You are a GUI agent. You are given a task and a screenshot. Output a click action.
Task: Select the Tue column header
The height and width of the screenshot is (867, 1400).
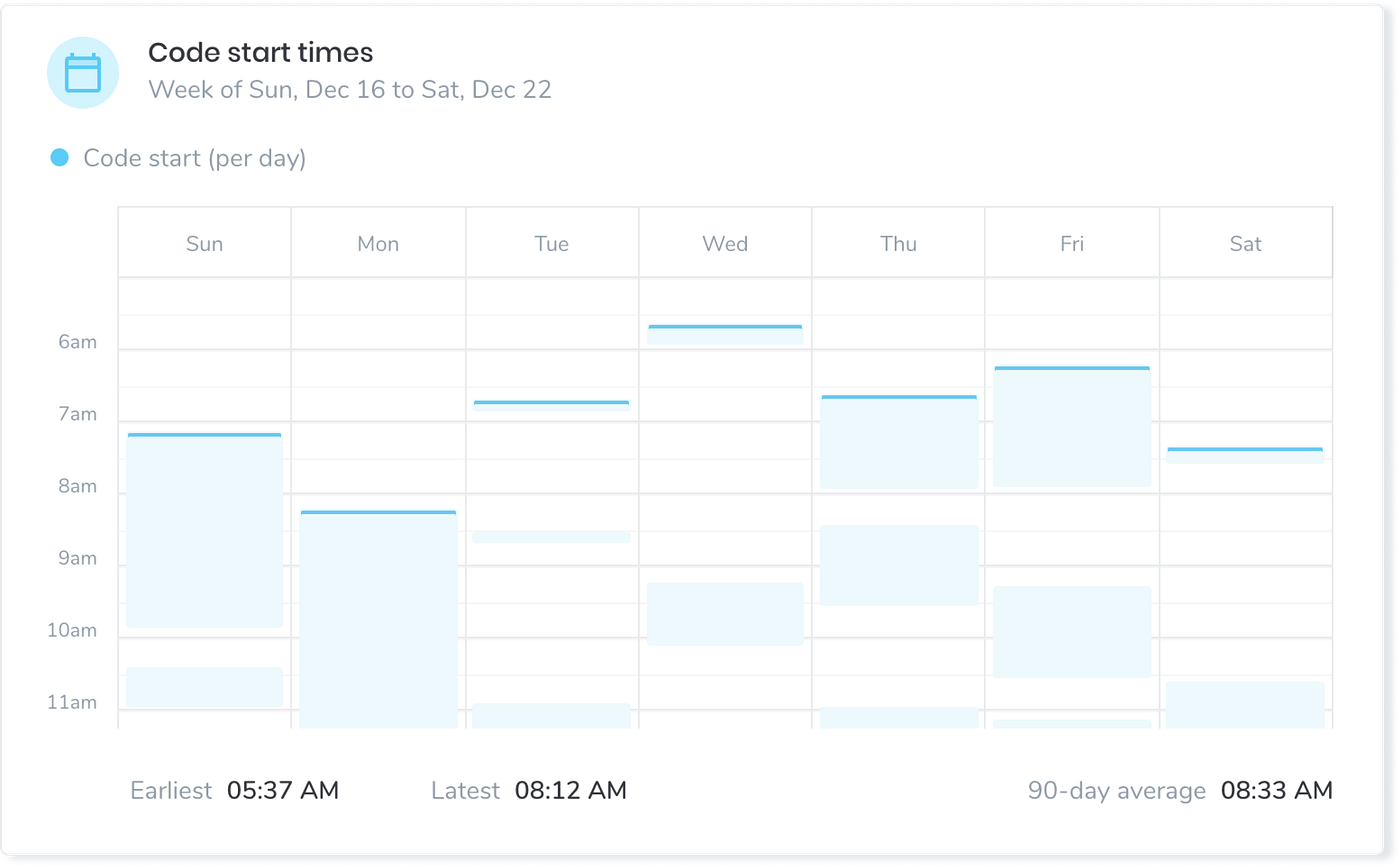click(x=552, y=243)
